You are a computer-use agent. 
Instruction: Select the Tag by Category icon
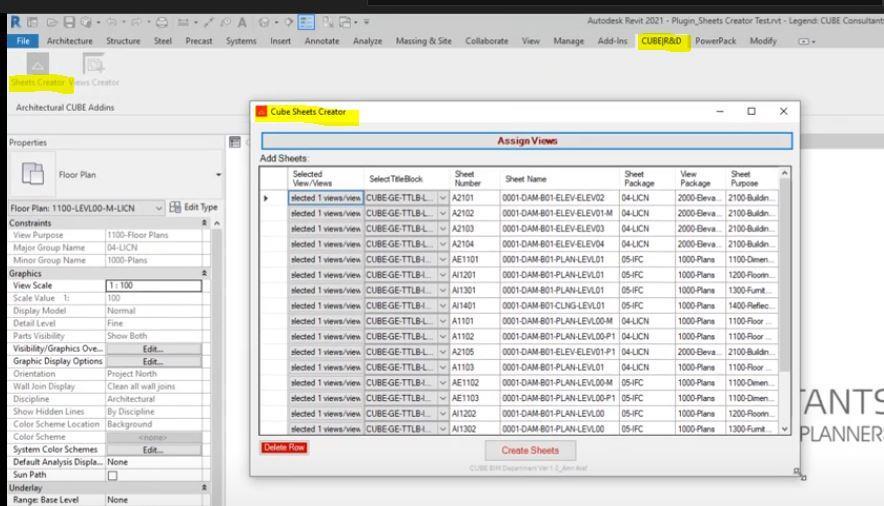[225, 23]
